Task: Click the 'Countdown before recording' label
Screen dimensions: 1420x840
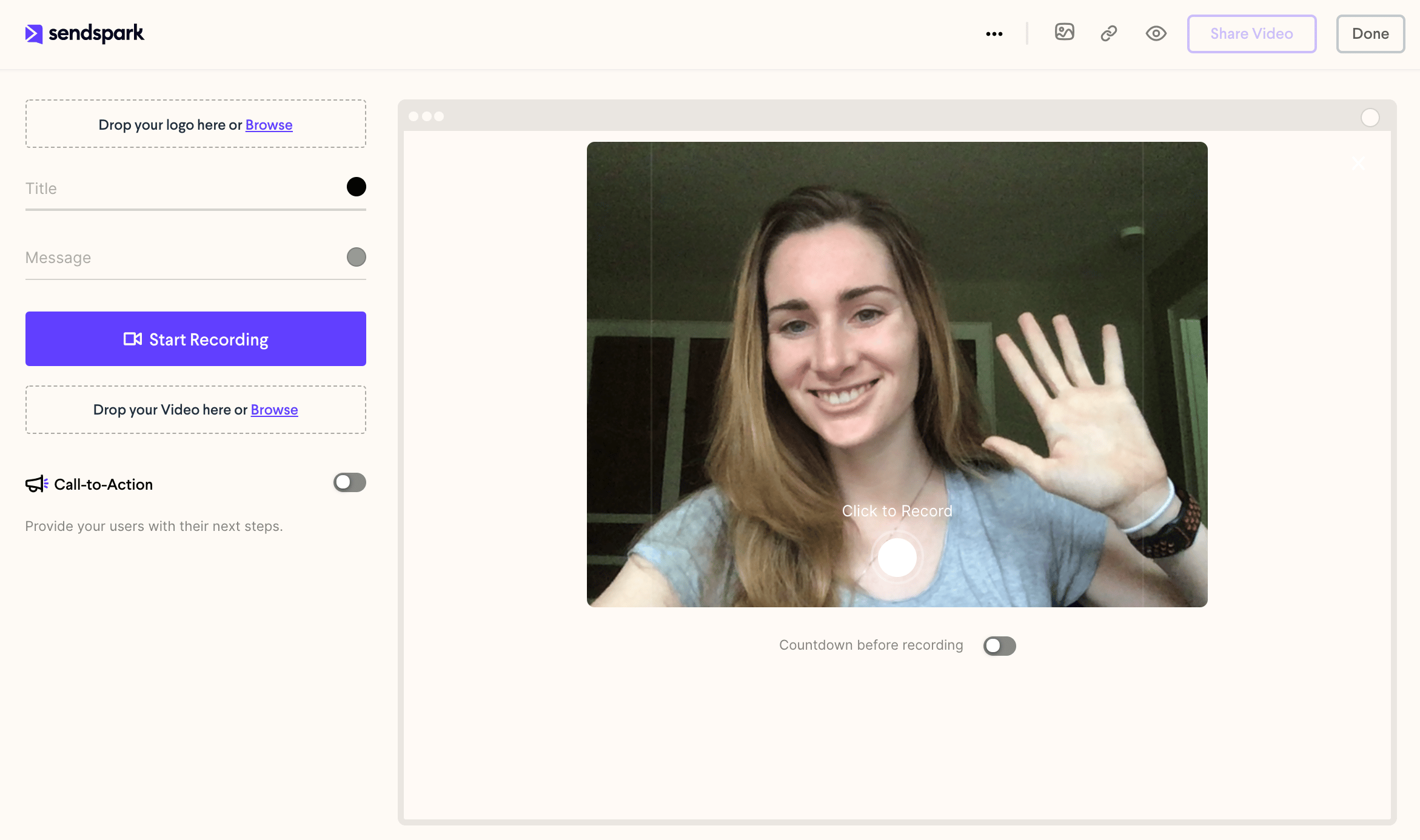Action: (871, 645)
